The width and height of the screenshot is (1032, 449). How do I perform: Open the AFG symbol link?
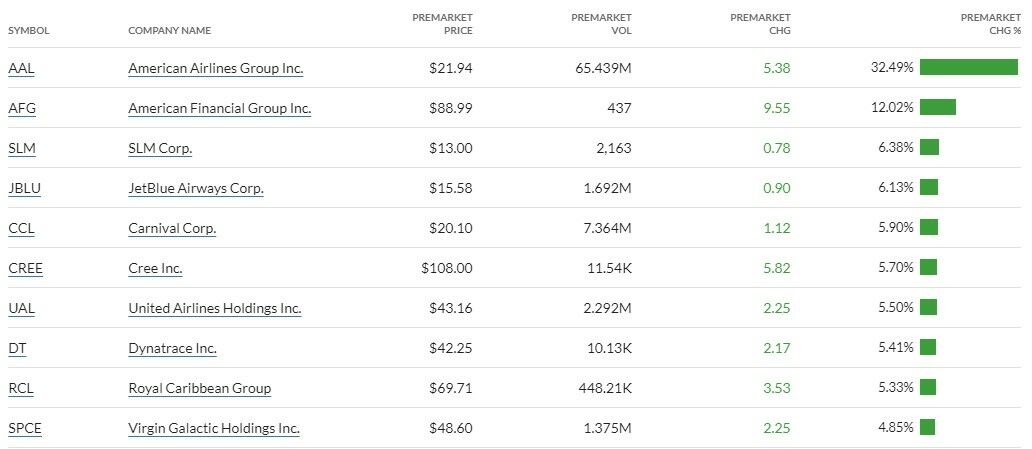tap(22, 108)
